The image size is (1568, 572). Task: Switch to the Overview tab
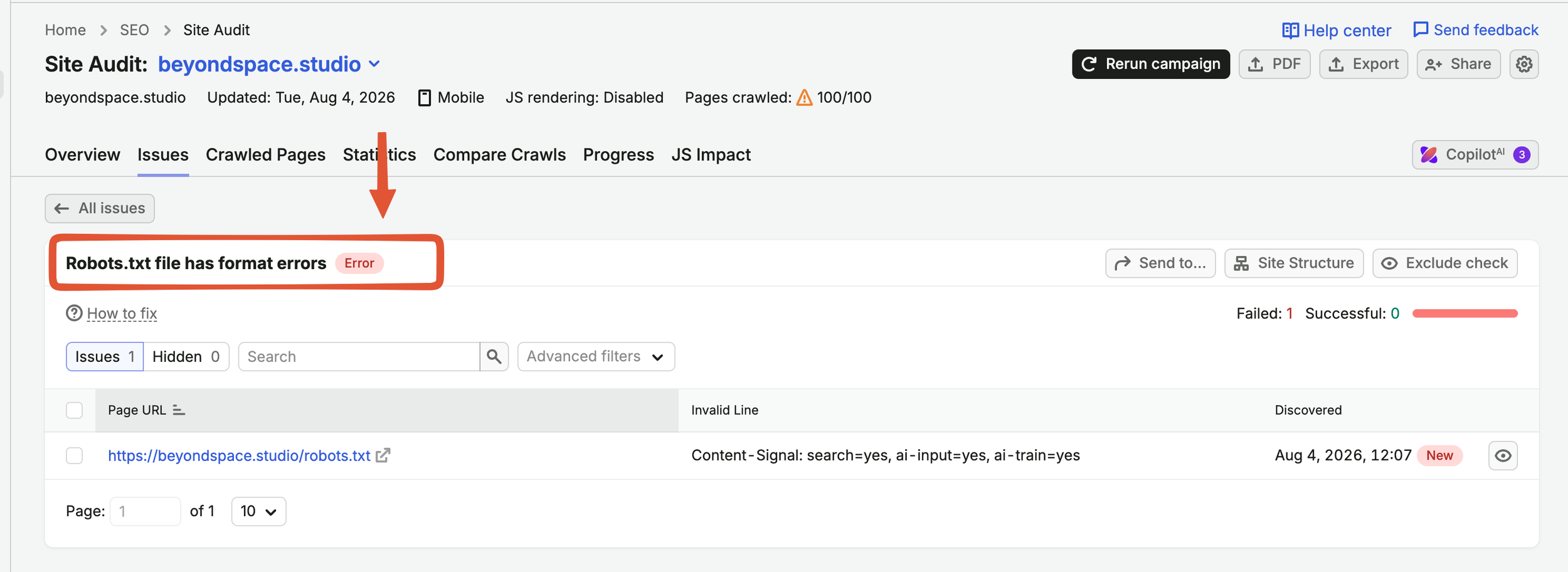click(x=82, y=155)
